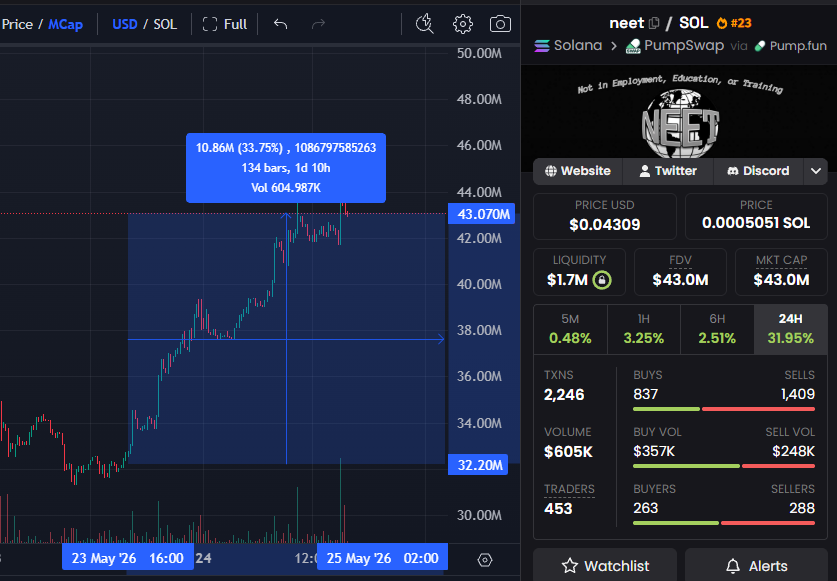837x581 pixels.
Task: Select SOL as chart currency
Action: coord(165,25)
